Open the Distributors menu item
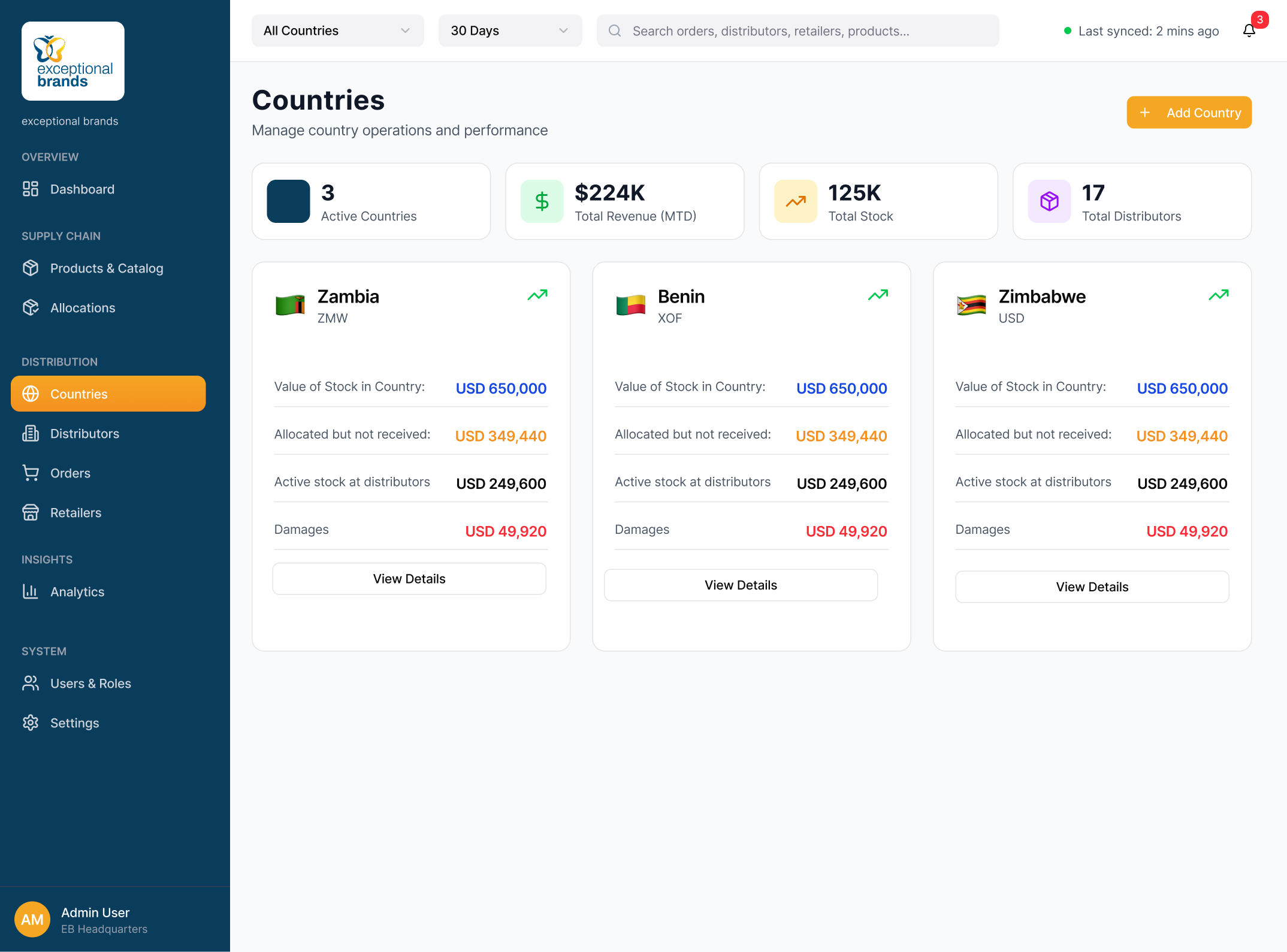This screenshot has width=1287, height=952. (x=108, y=433)
